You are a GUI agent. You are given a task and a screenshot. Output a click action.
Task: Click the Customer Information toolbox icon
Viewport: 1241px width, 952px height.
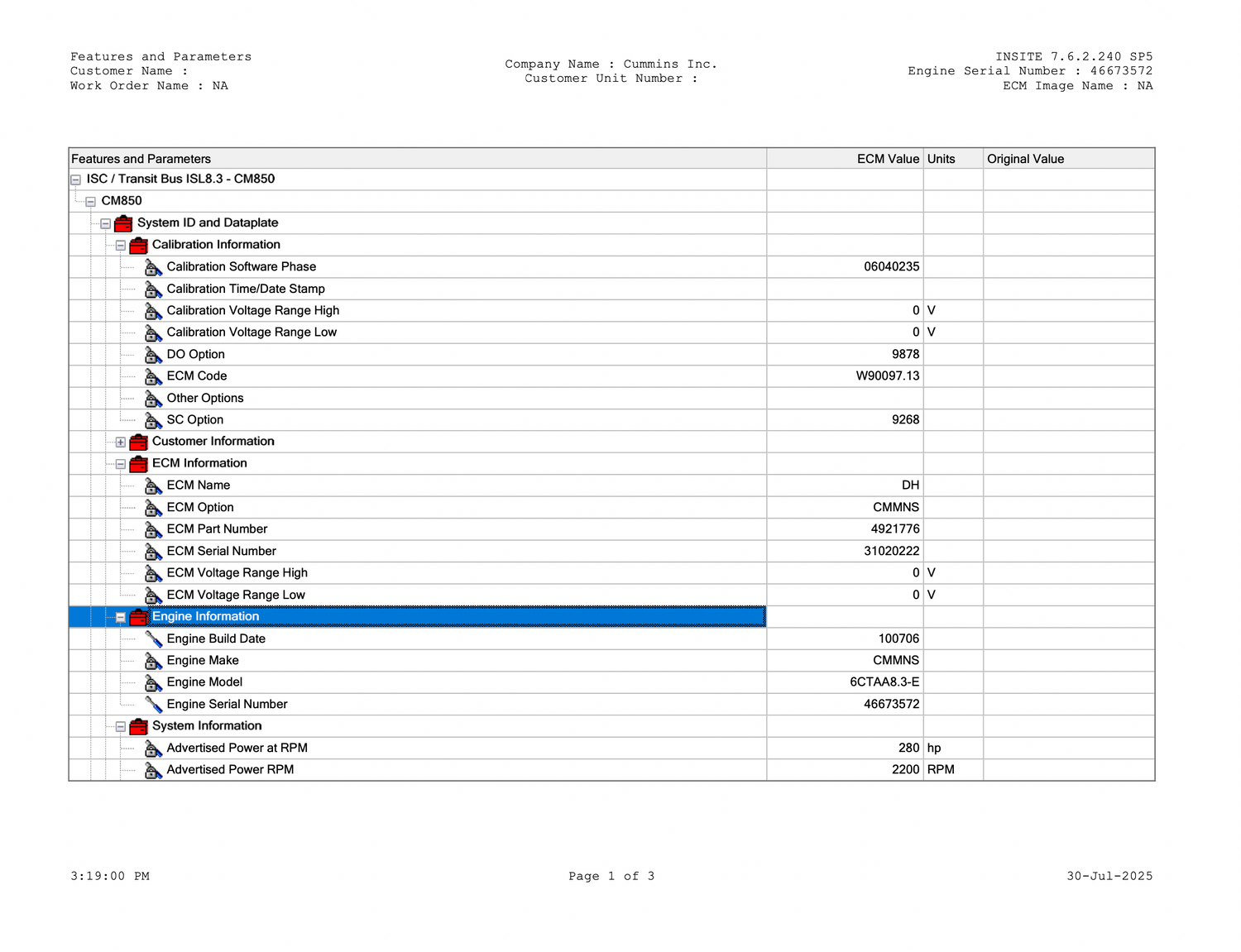tap(138, 442)
